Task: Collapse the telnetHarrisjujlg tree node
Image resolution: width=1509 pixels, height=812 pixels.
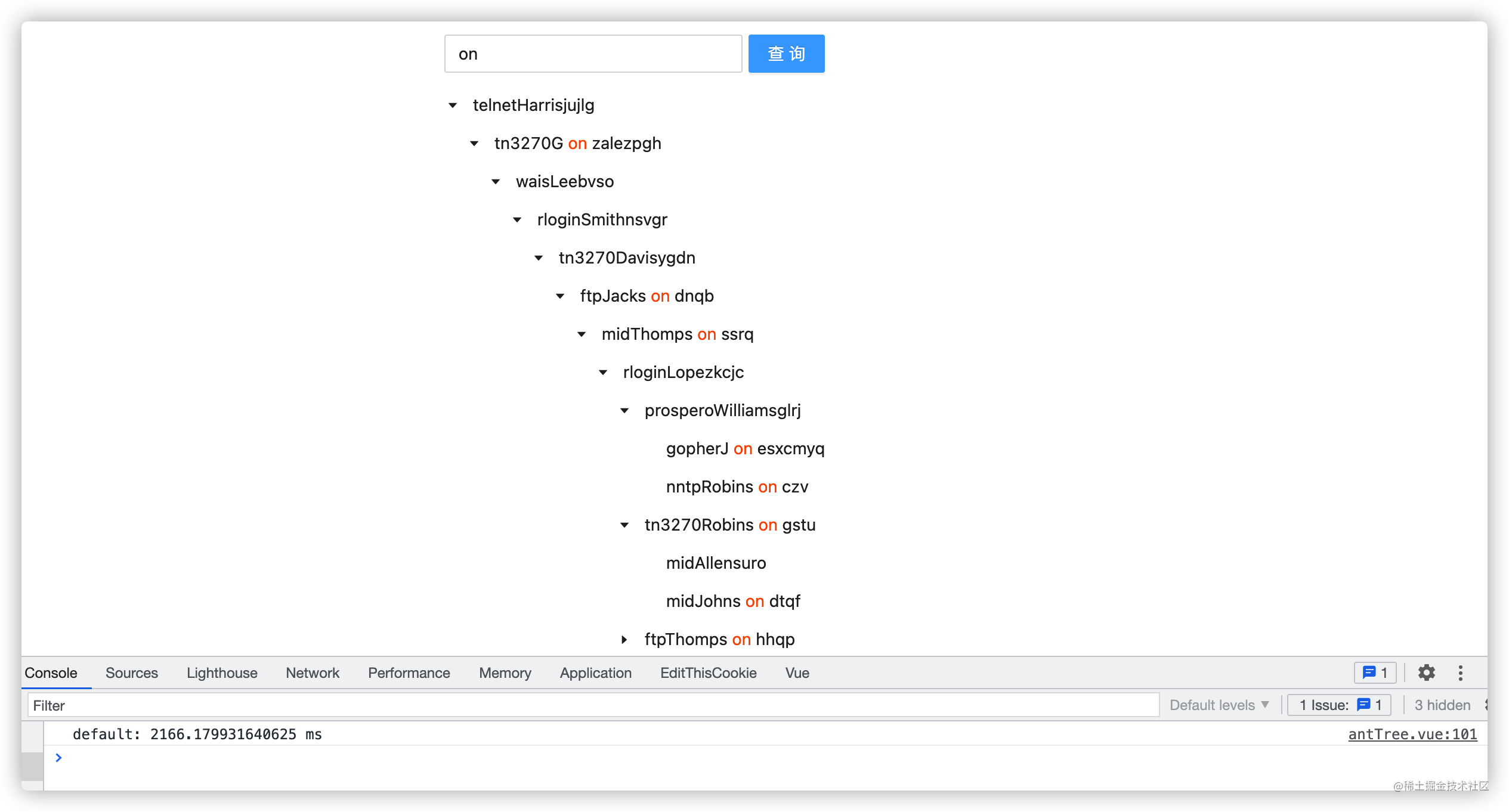Action: click(453, 106)
